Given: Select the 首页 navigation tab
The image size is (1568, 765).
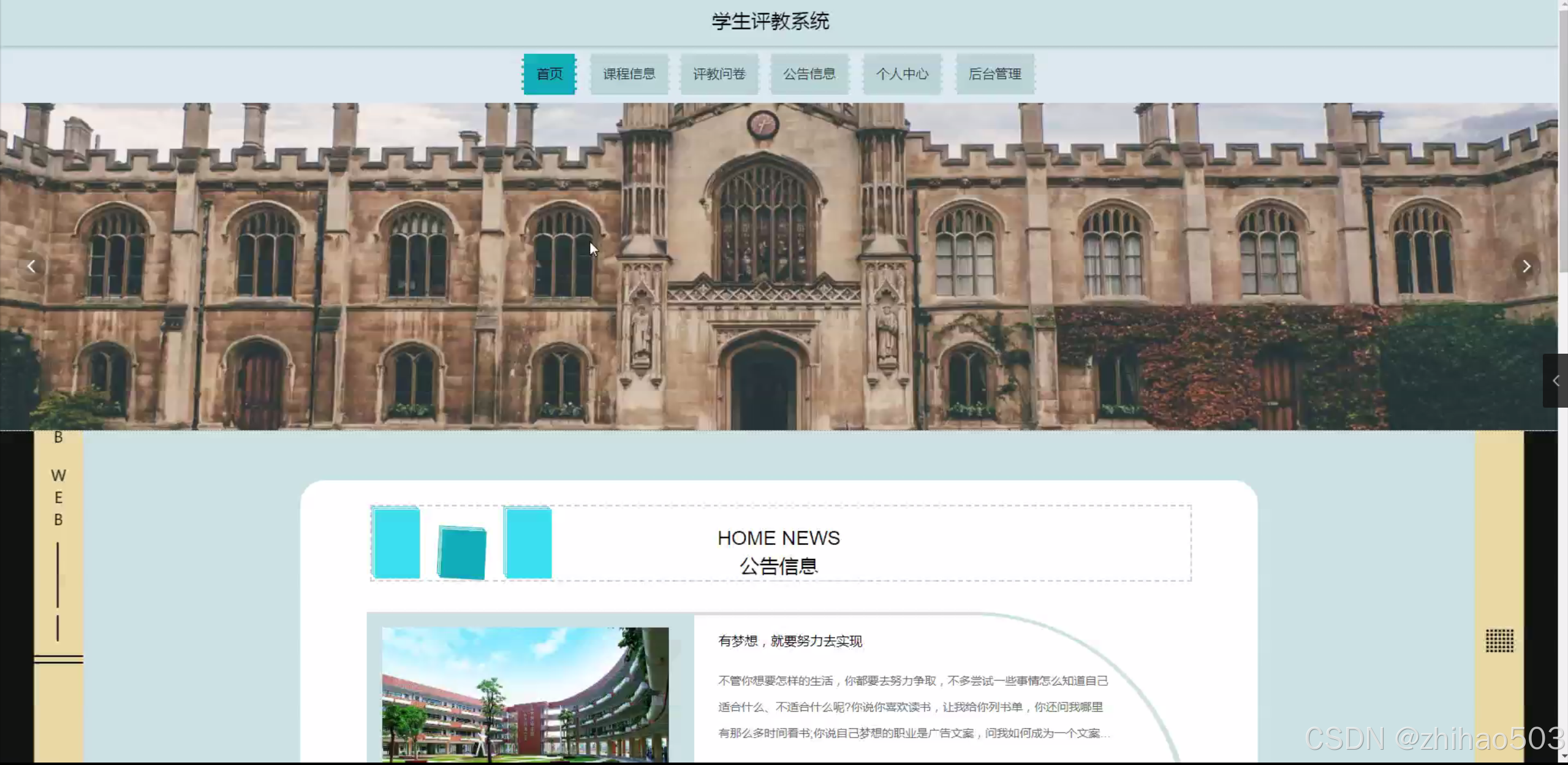Looking at the screenshot, I should pos(549,74).
